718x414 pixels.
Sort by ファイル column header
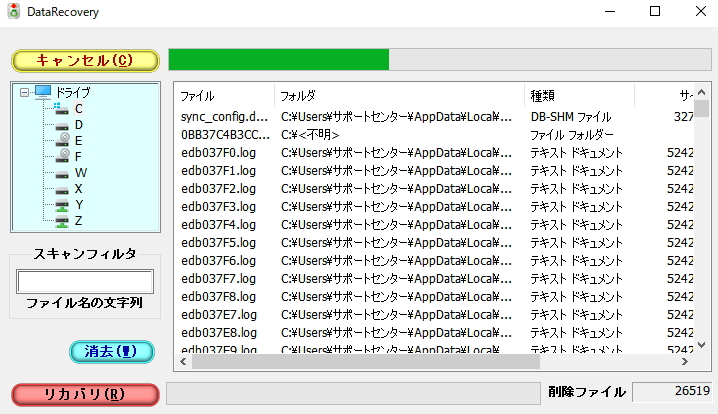pos(222,96)
